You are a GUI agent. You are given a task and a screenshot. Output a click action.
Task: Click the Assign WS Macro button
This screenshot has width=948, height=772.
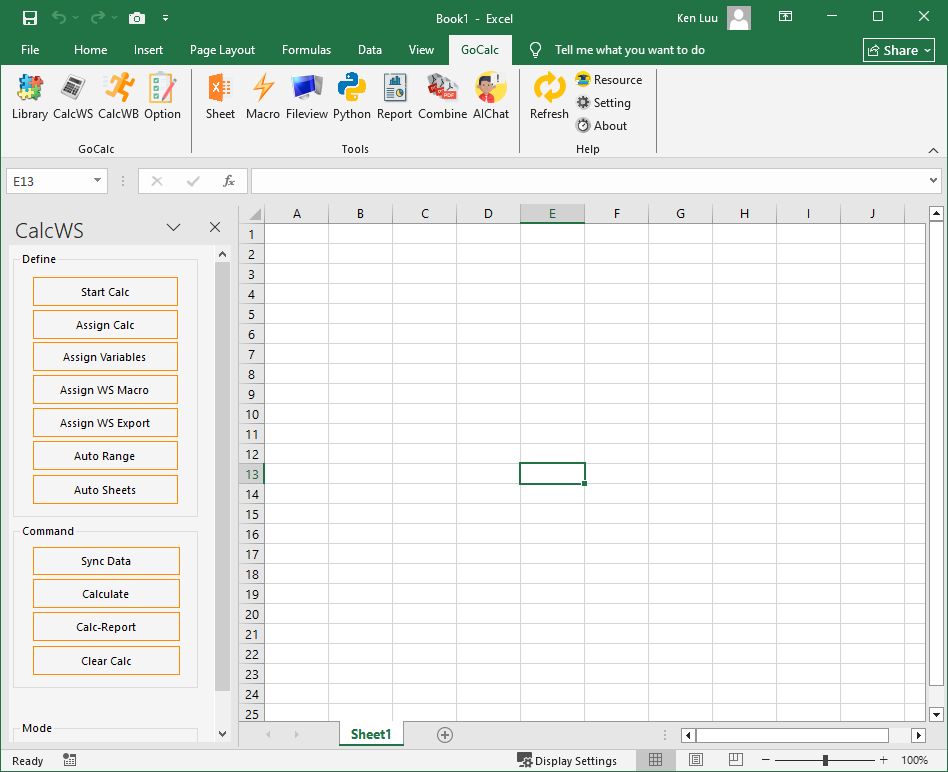click(x=105, y=390)
